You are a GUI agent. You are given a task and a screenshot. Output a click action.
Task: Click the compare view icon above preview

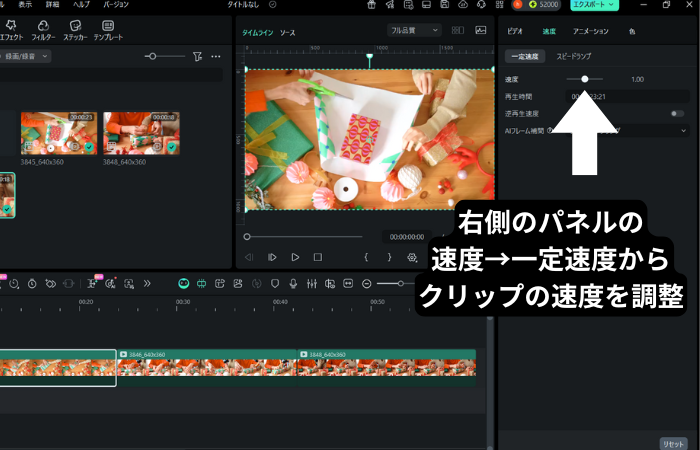pos(458,30)
